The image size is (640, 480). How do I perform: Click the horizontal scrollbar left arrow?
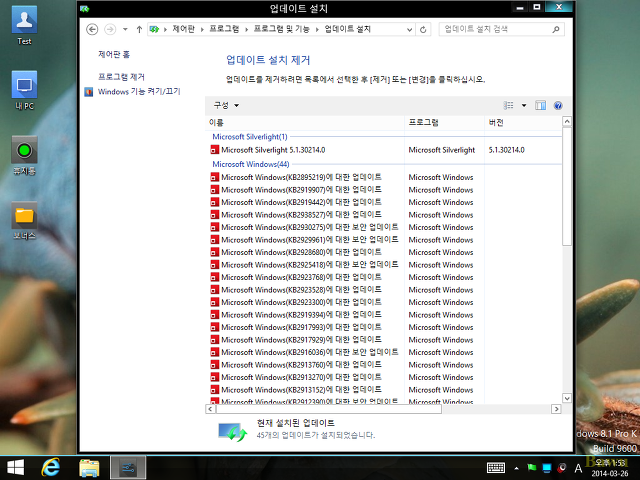[x=210, y=409]
